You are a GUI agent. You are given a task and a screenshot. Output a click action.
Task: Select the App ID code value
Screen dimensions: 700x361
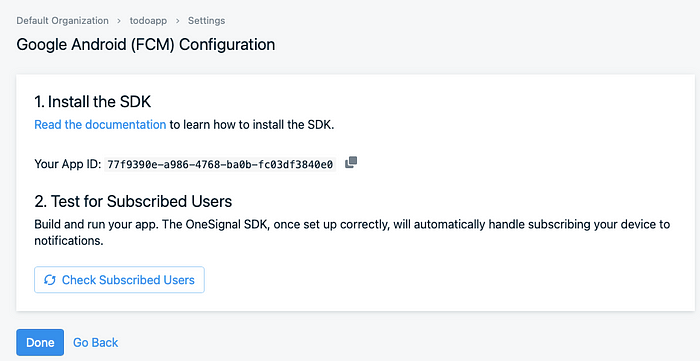click(x=220, y=164)
